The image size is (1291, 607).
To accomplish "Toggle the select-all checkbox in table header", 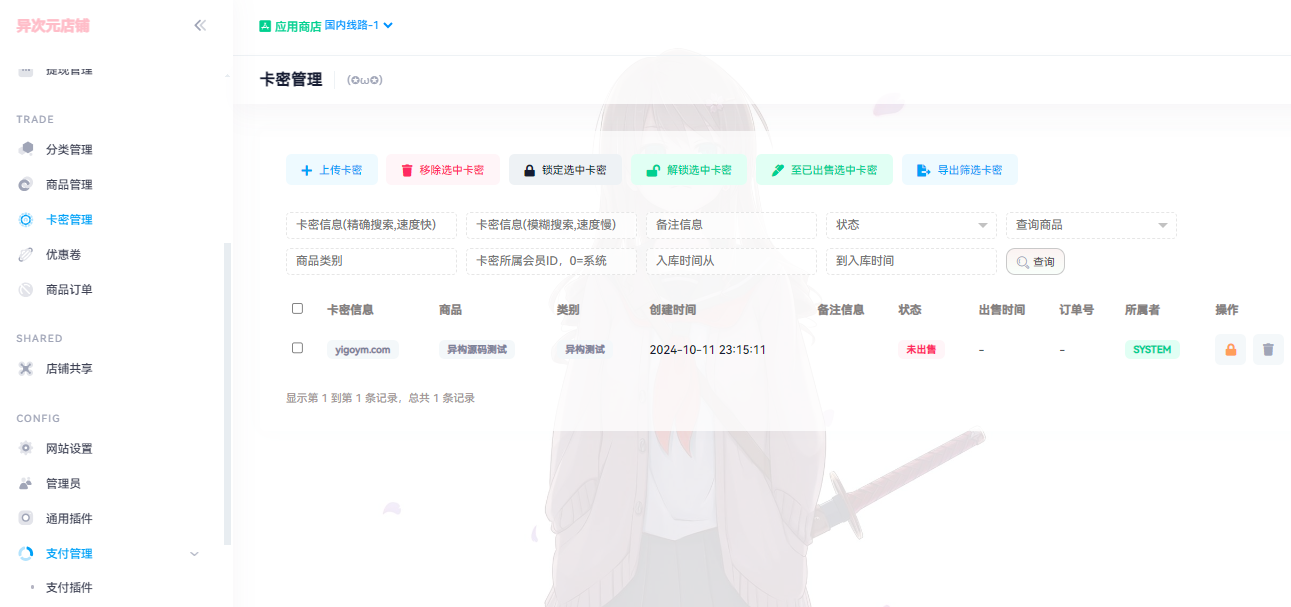I will pyautogui.click(x=297, y=308).
